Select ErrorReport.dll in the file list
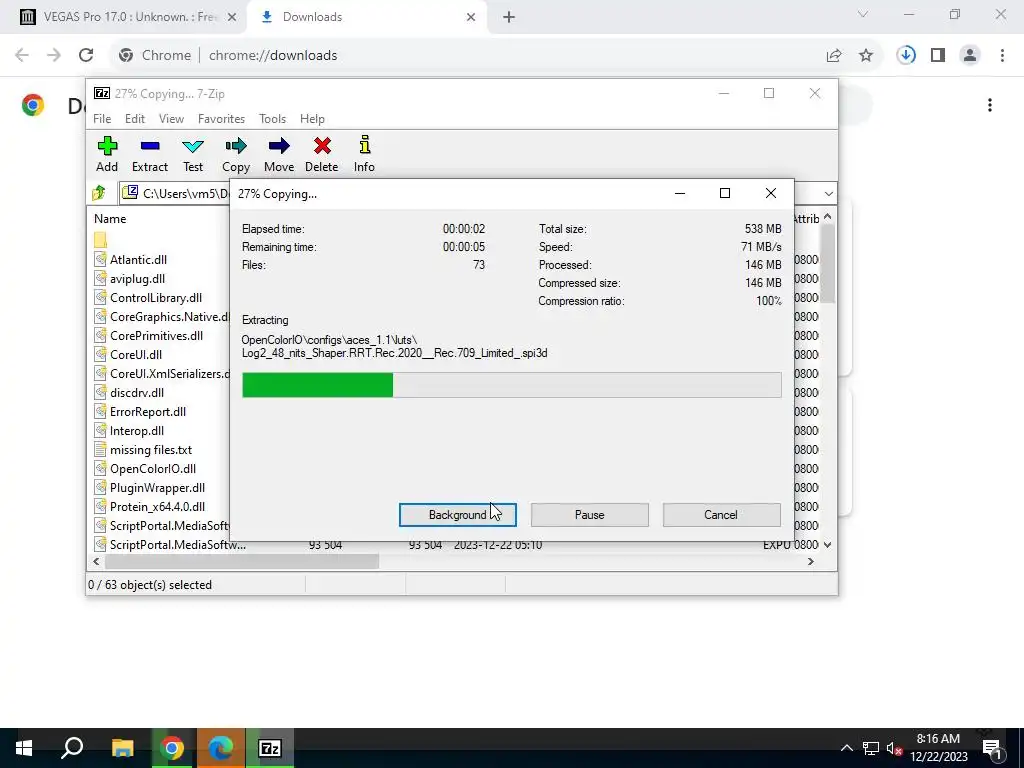This screenshot has width=1024, height=768. (148, 411)
